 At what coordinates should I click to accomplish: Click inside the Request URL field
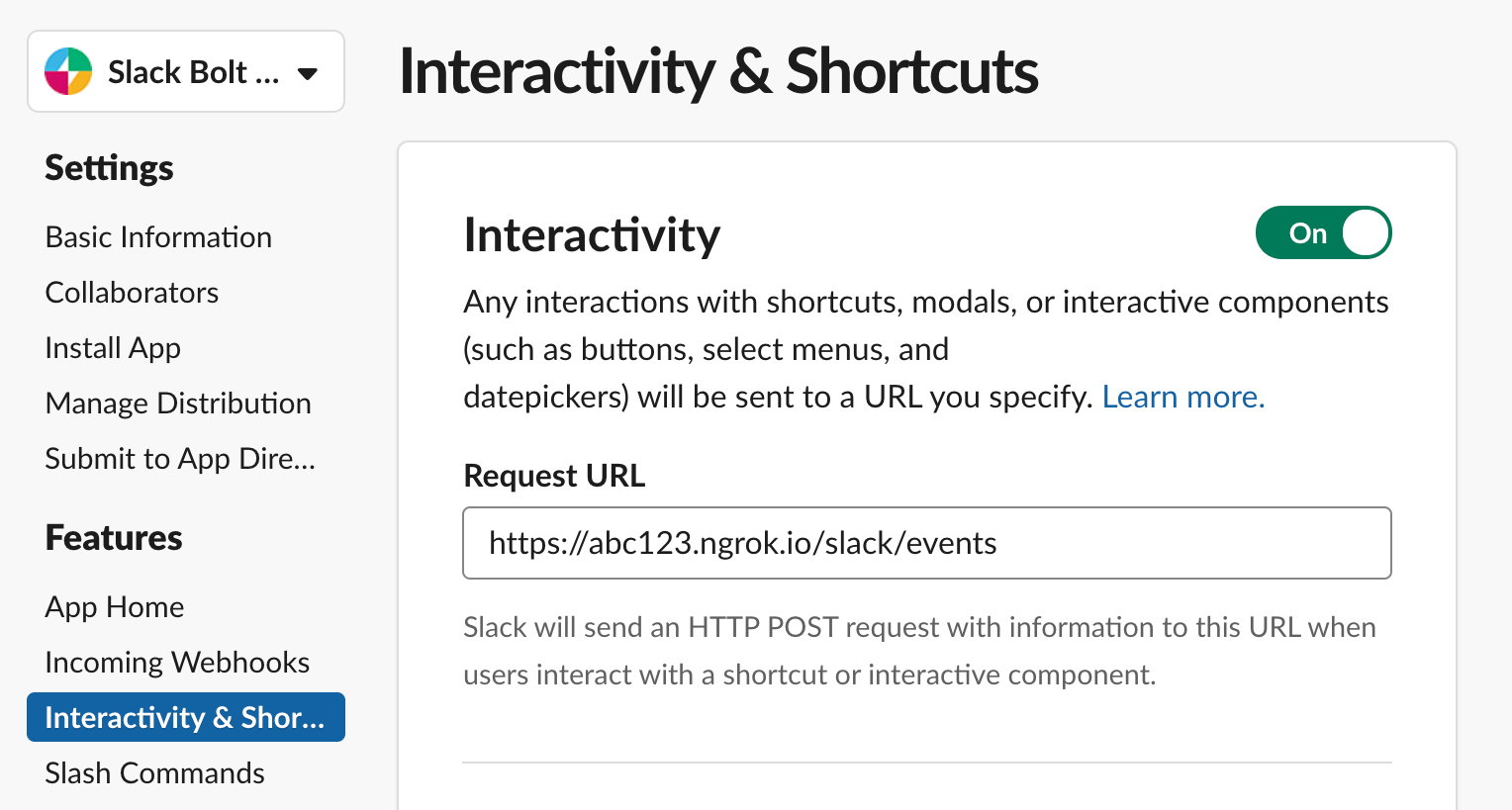click(927, 542)
